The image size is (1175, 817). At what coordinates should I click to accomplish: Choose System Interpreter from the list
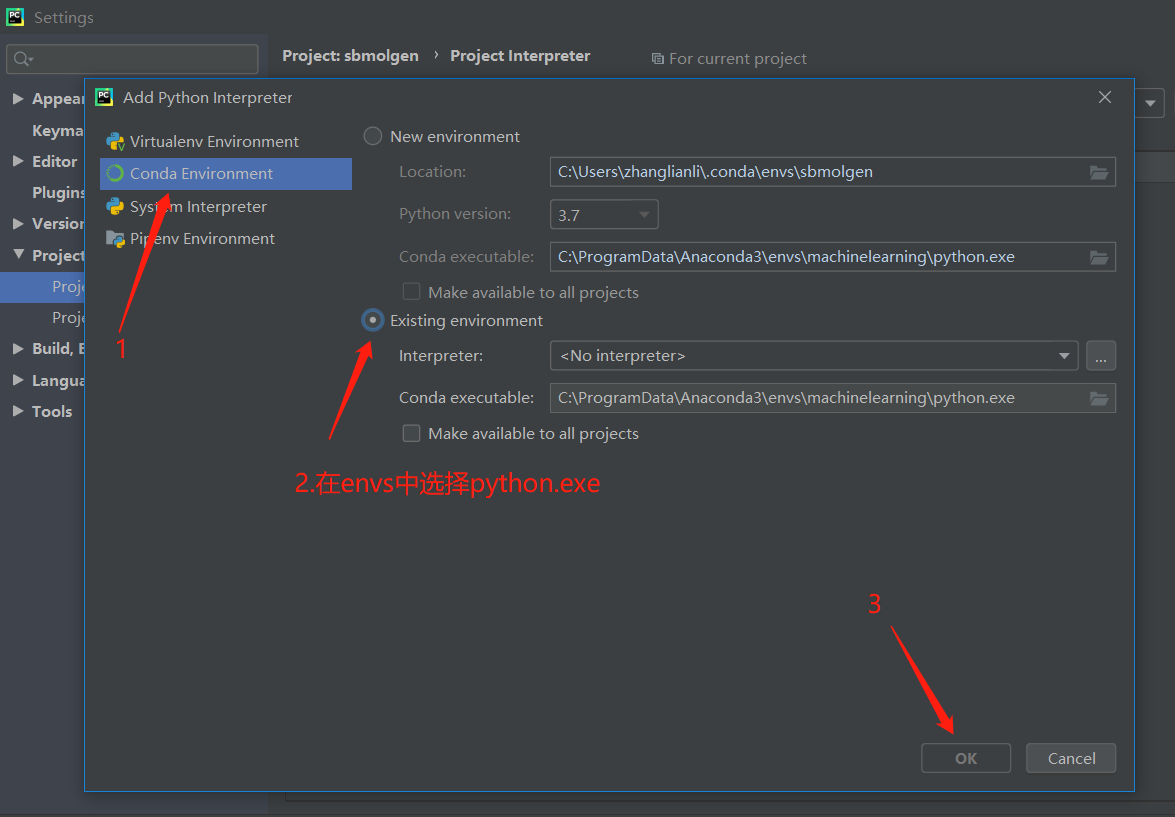pos(197,206)
